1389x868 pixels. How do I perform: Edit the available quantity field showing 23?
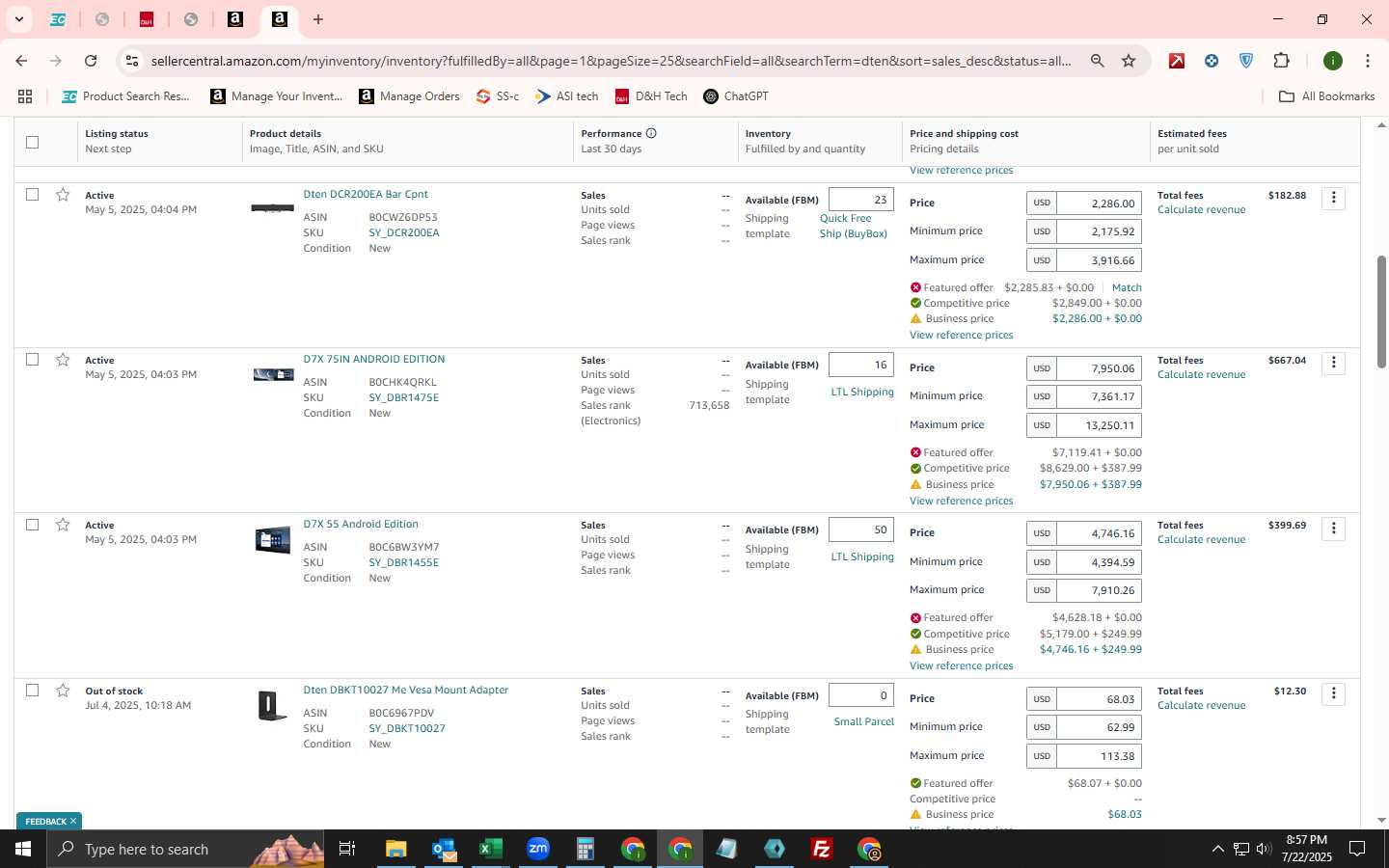pyautogui.click(x=861, y=200)
